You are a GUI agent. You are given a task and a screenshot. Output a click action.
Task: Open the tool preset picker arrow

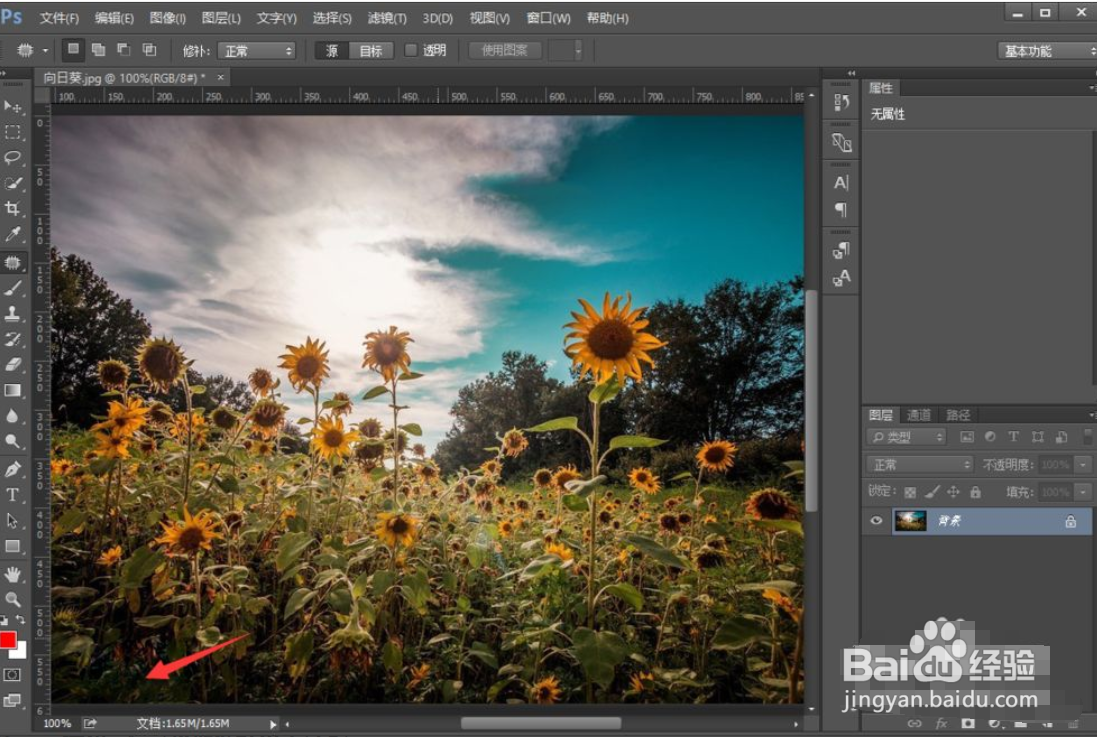[45, 50]
